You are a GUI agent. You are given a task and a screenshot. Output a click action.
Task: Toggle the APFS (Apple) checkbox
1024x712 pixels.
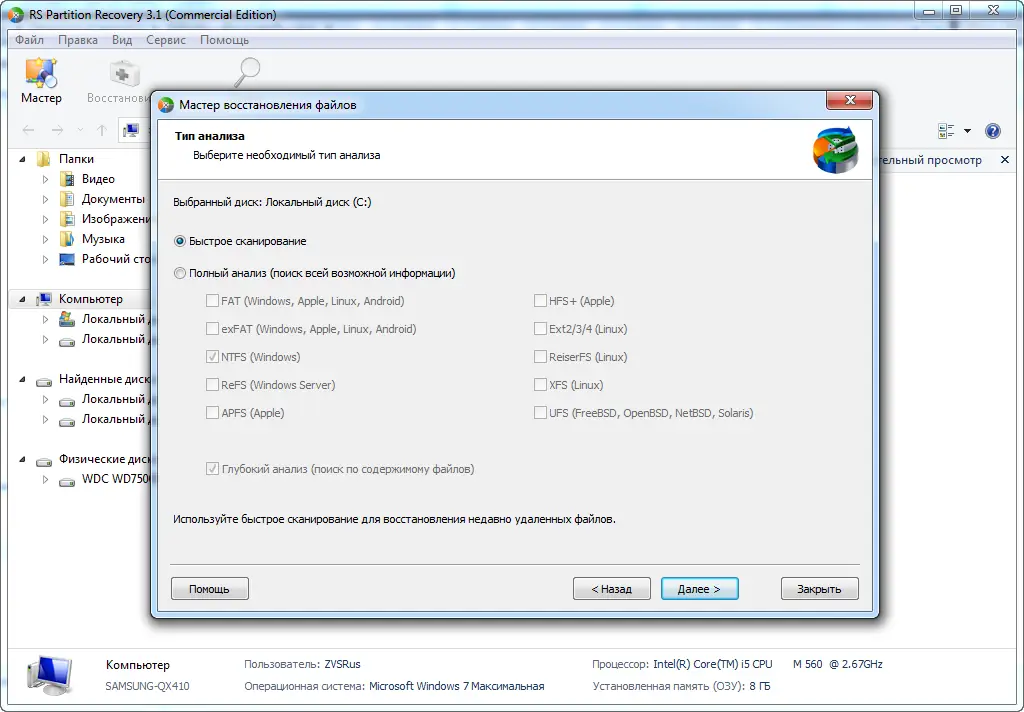[212, 413]
